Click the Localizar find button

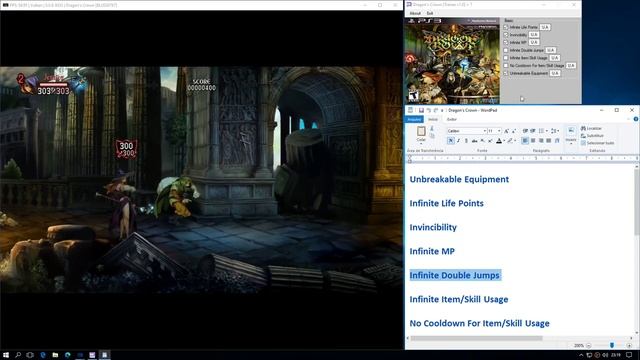point(591,129)
